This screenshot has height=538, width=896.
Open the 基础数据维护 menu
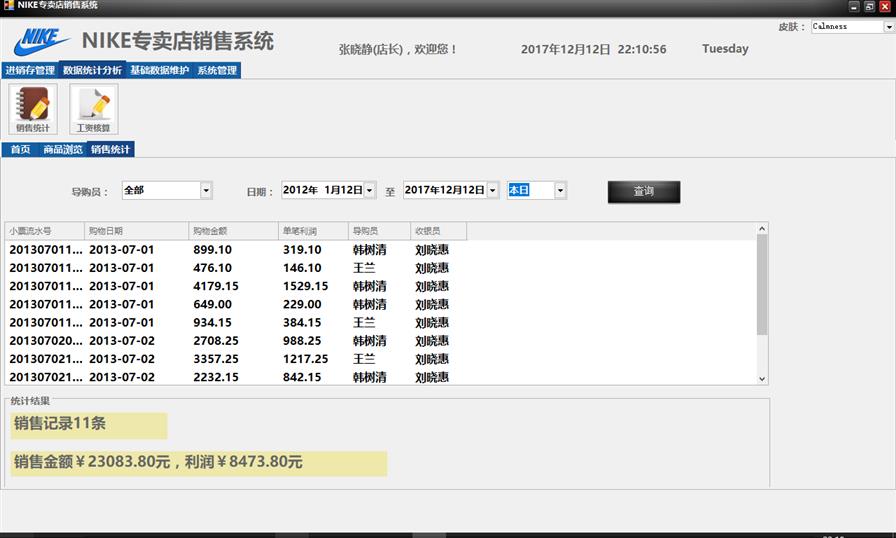click(x=159, y=71)
